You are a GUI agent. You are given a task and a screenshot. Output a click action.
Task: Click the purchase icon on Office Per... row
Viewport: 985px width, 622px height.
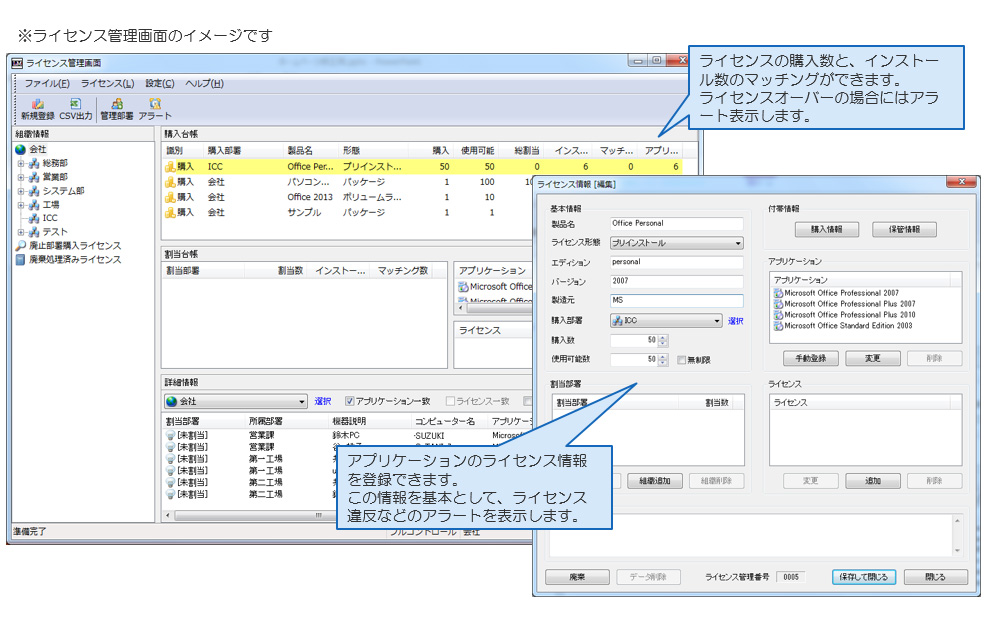(170, 166)
